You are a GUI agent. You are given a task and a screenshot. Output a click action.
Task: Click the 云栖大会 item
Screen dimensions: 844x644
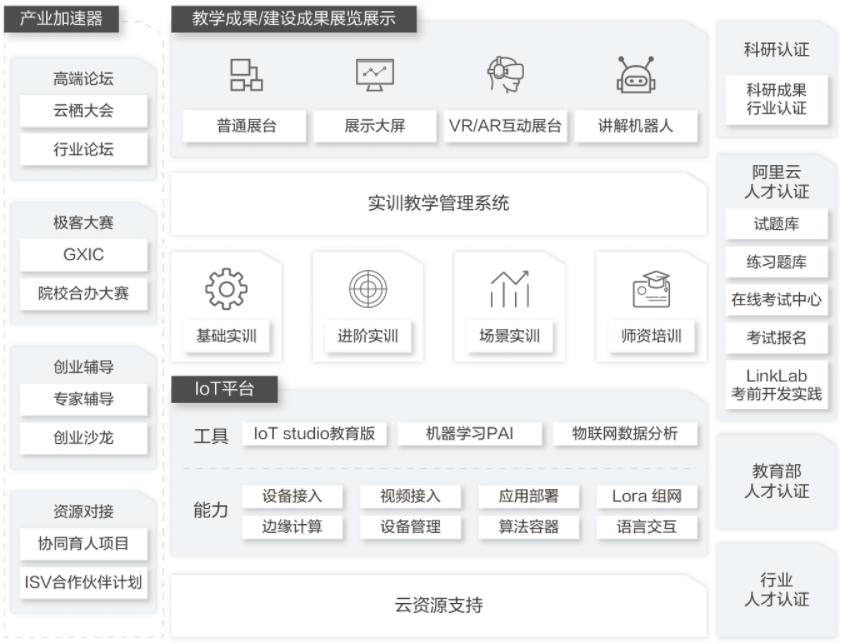pos(83,111)
